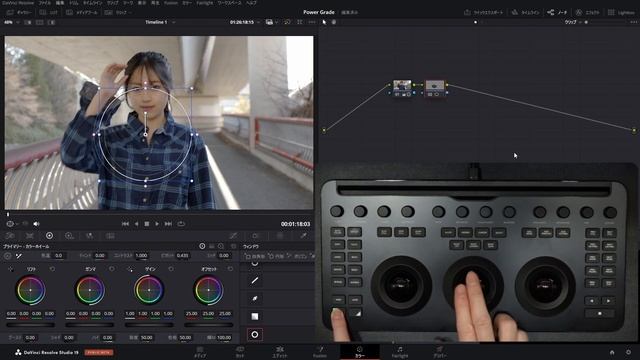Switch to the メディア page tab

pos(200,352)
